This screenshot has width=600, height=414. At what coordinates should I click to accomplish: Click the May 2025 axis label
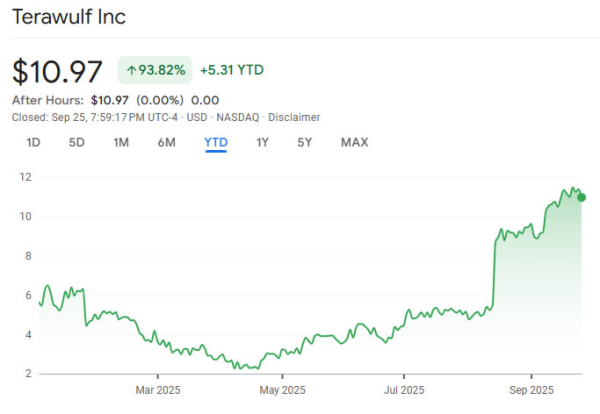pos(283,390)
